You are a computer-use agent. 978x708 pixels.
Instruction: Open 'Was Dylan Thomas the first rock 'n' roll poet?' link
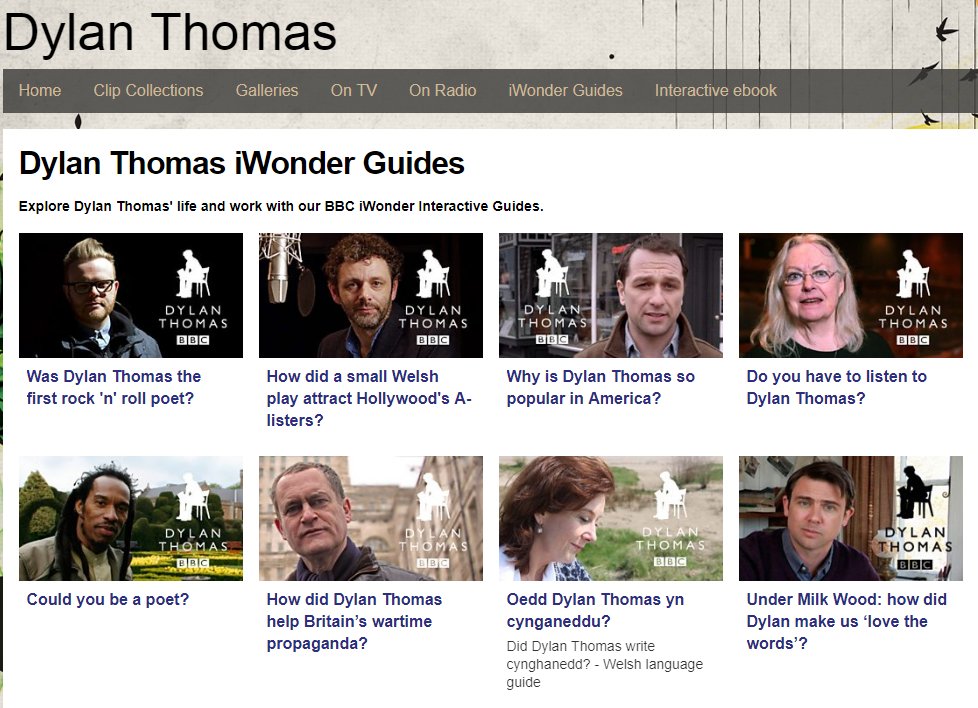pos(114,387)
